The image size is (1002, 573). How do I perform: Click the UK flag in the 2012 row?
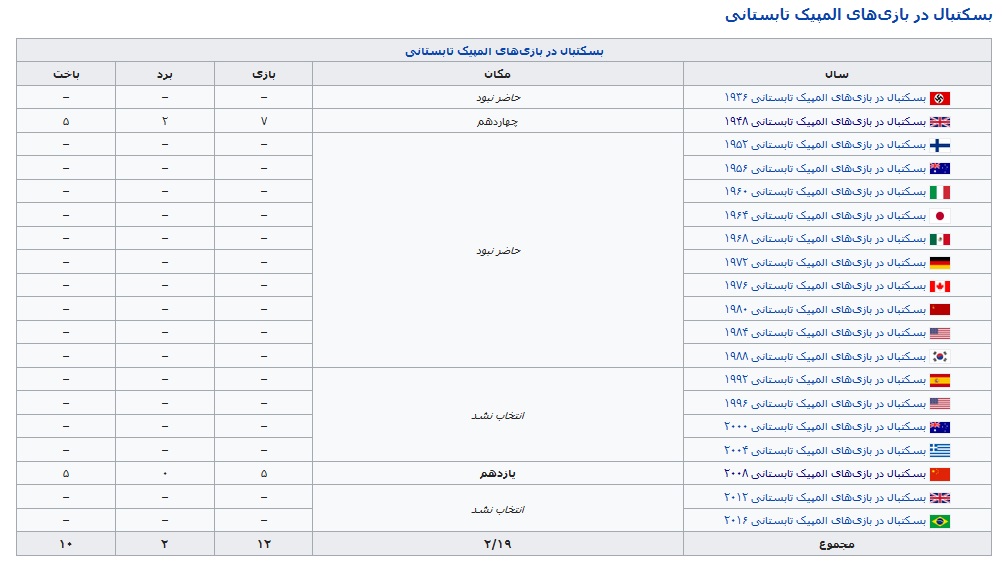point(939,498)
